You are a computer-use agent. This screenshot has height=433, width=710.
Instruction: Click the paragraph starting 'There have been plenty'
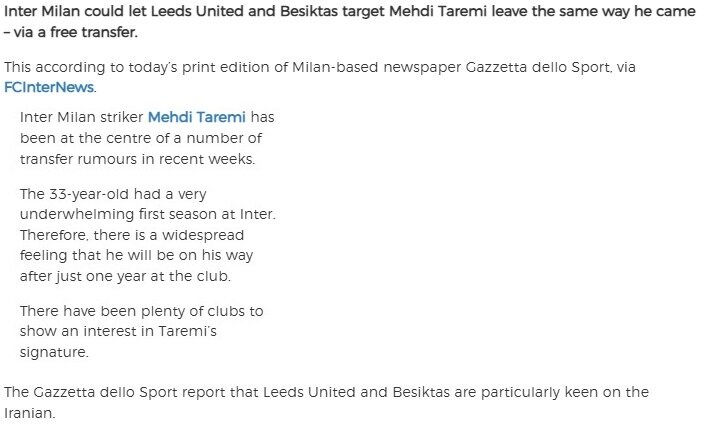141,332
